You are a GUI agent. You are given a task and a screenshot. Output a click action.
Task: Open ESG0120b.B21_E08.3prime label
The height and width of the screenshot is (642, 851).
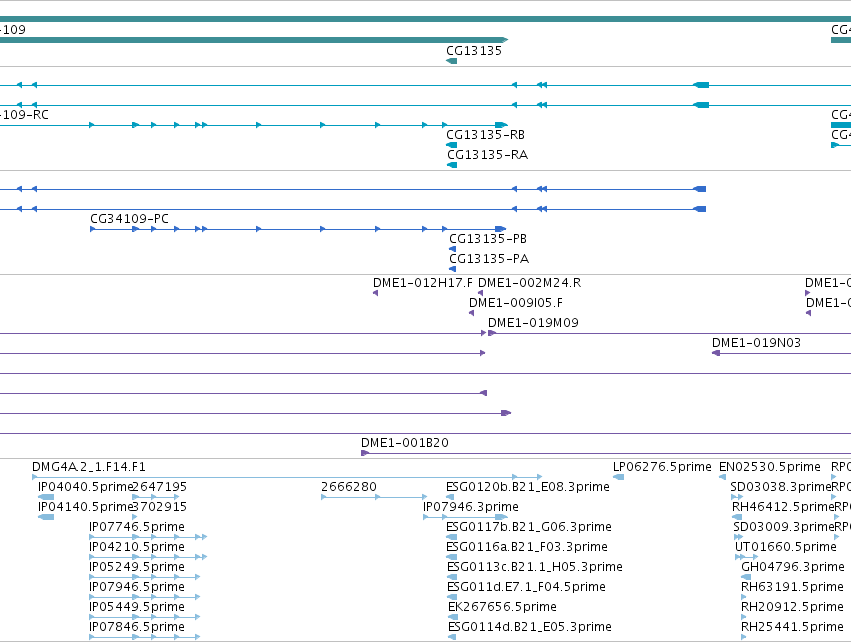[528, 487]
